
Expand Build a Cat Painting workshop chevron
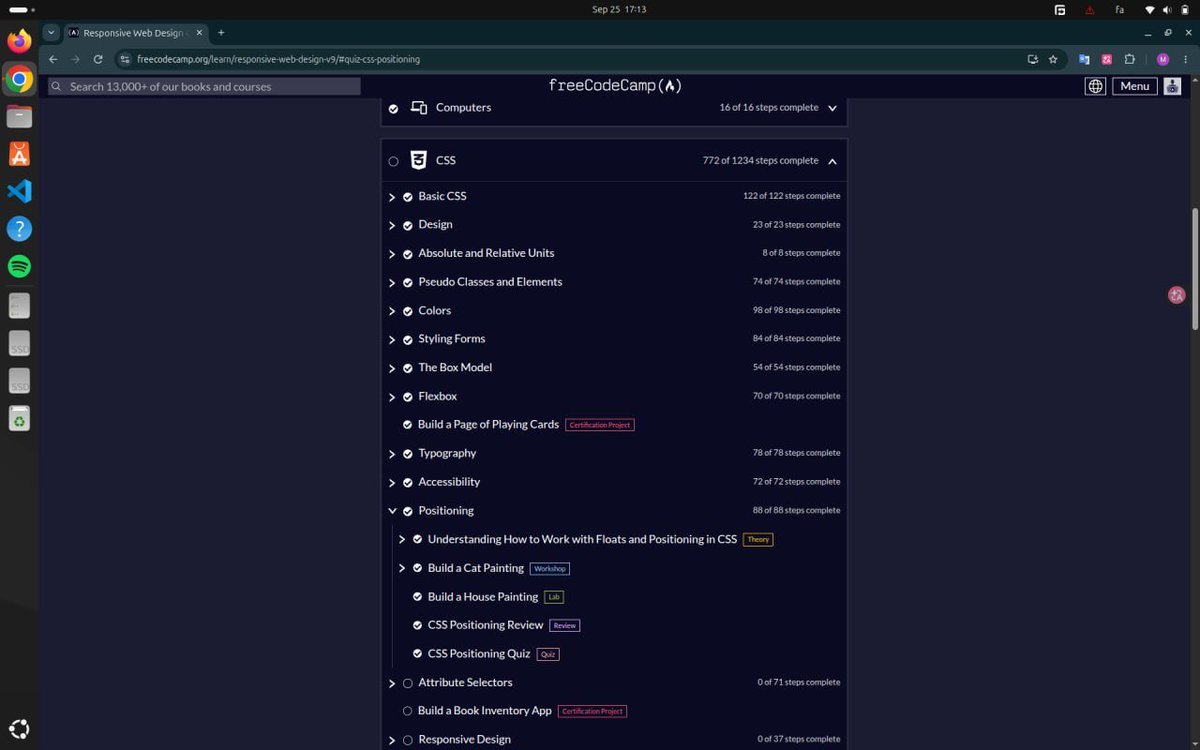402,568
